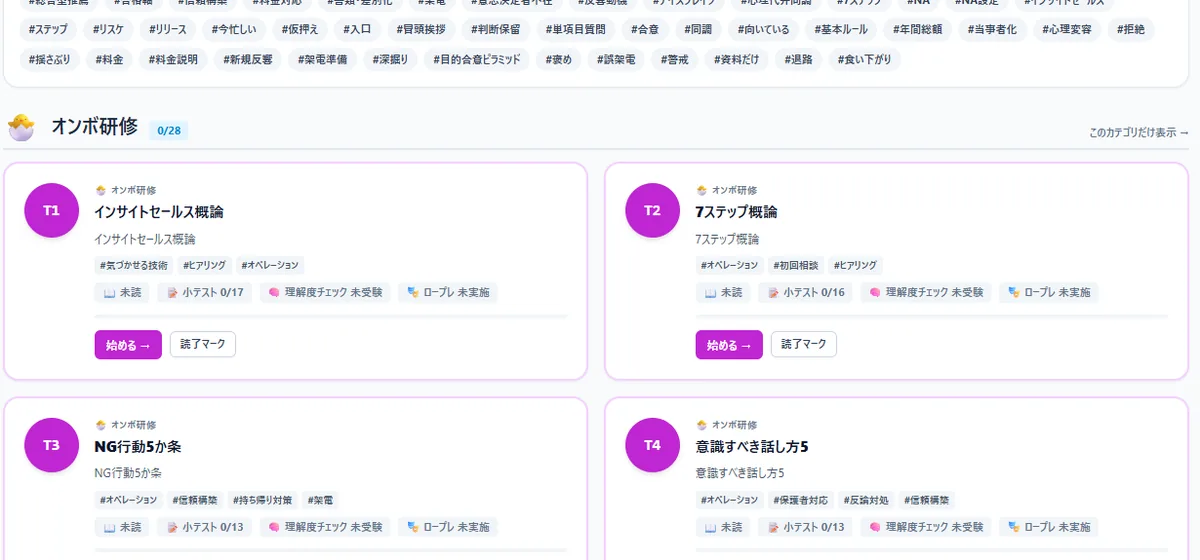Toggle the #基本ルール filter tag
This screenshot has width=1200, height=560.
tap(841, 29)
